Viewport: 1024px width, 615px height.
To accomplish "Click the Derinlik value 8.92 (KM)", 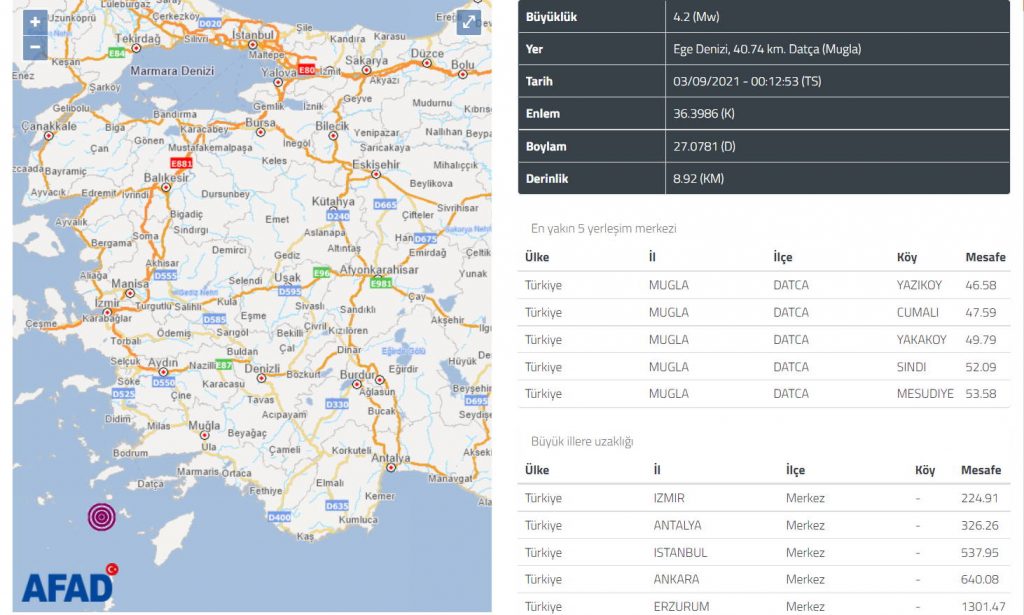I will 699,179.
